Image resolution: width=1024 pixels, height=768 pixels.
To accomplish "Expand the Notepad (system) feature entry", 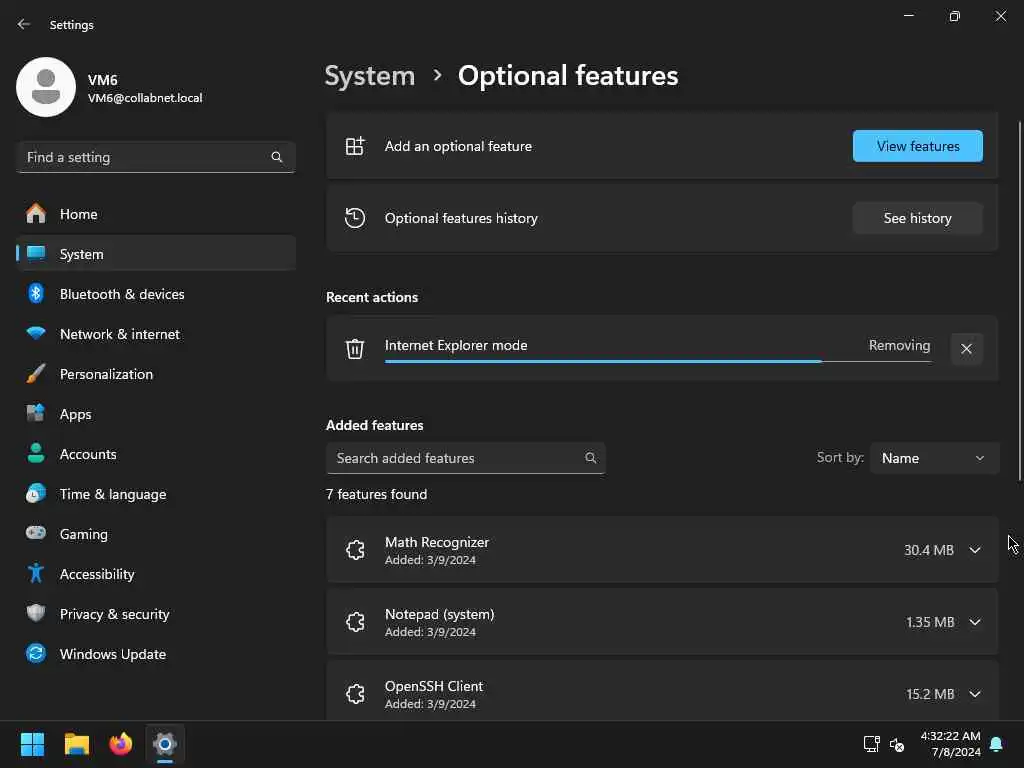I will (975, 622).
